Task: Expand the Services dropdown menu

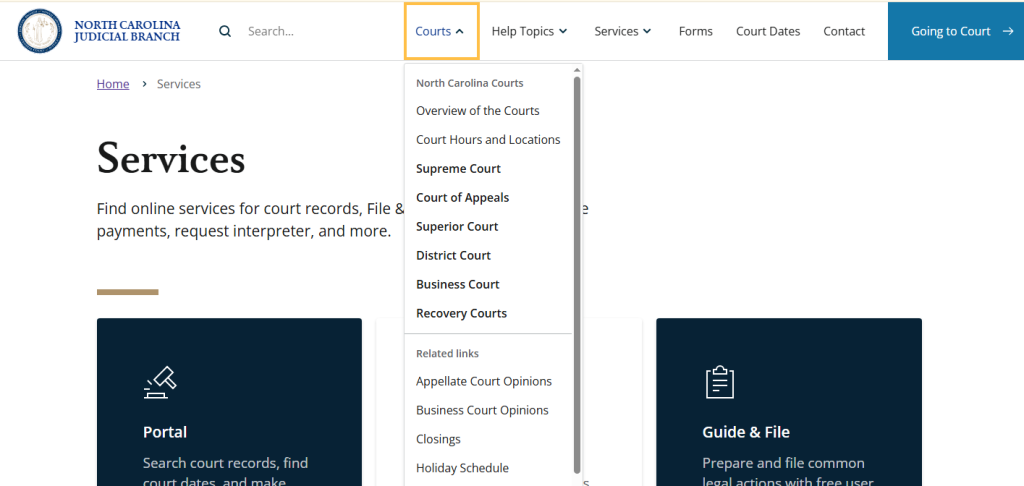Action: pos(622,31)
